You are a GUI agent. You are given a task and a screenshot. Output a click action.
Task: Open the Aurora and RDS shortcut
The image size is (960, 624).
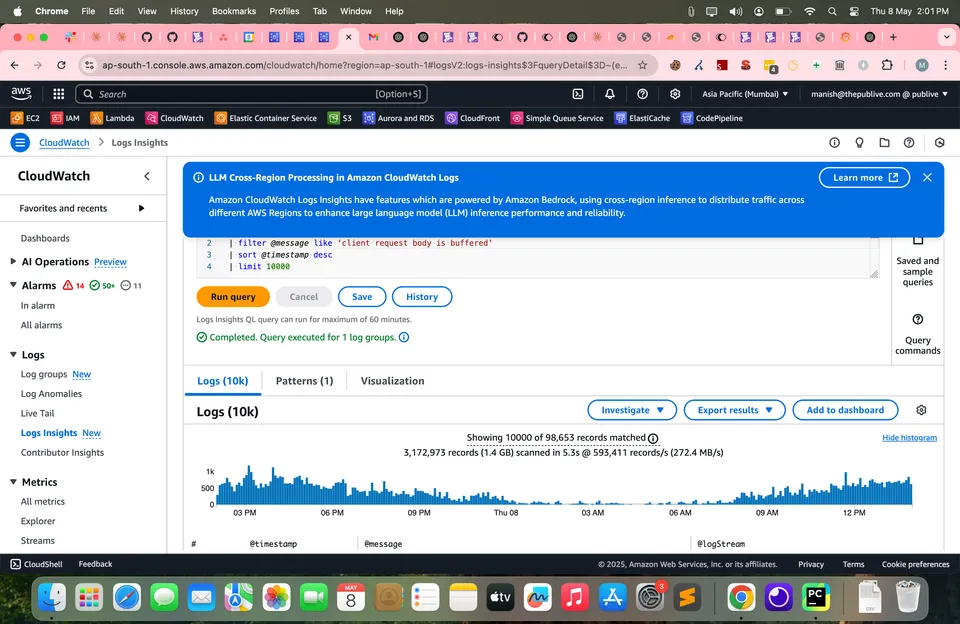point(399,118)
